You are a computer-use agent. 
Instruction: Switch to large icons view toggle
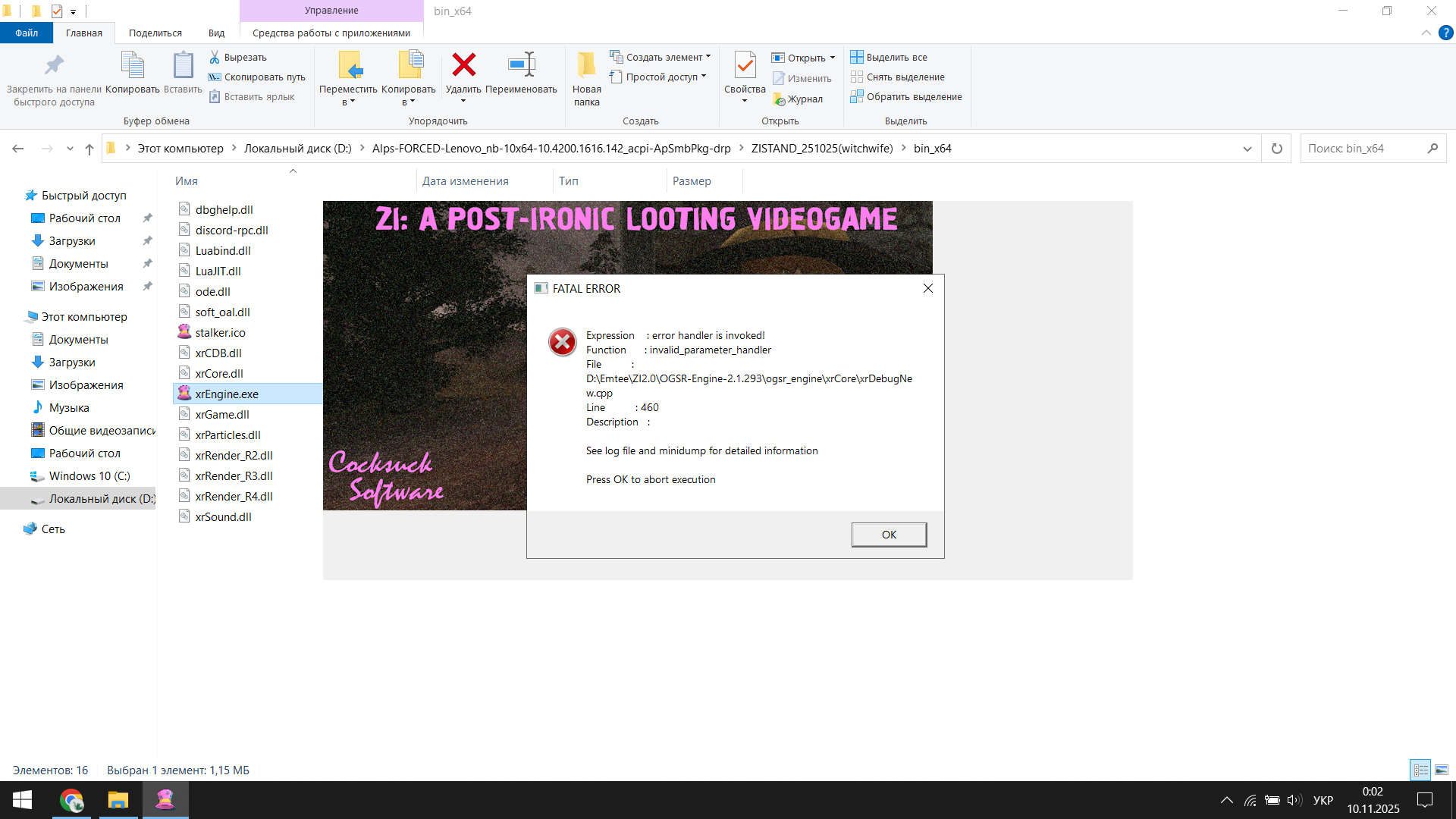1442,770
